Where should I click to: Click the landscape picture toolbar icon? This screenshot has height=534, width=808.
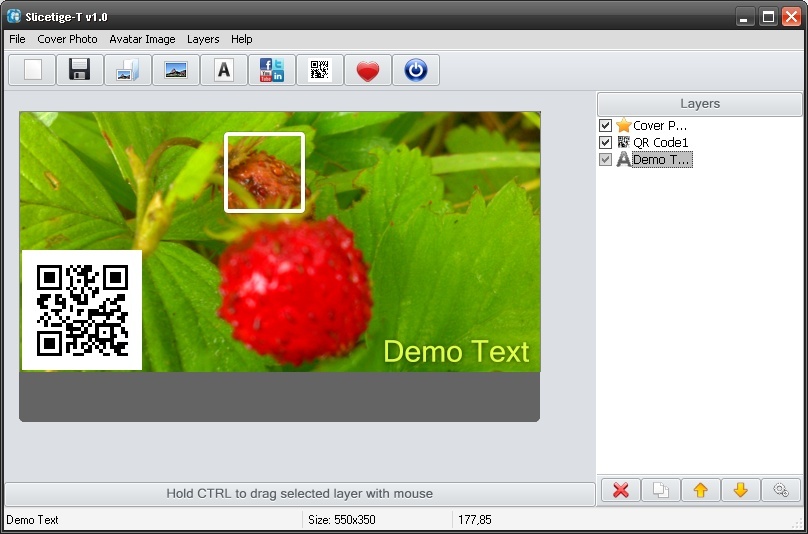click(176, 70)
